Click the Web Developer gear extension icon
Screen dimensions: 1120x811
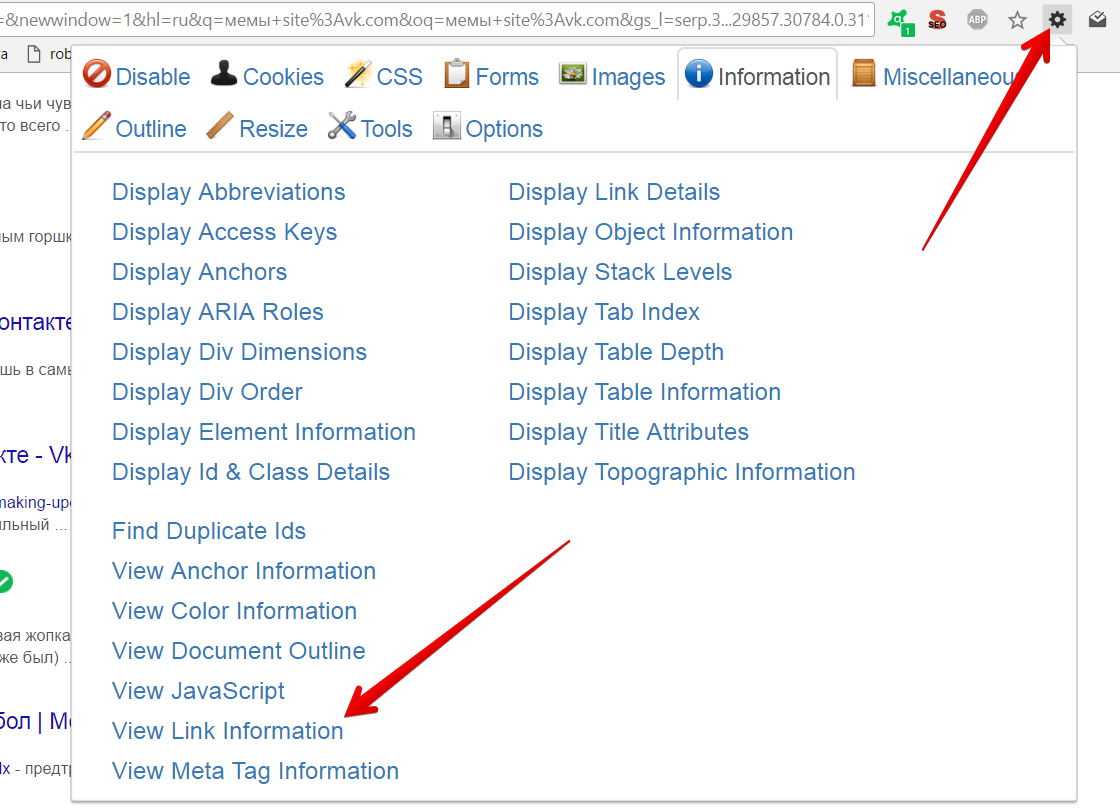[1057, 19]
